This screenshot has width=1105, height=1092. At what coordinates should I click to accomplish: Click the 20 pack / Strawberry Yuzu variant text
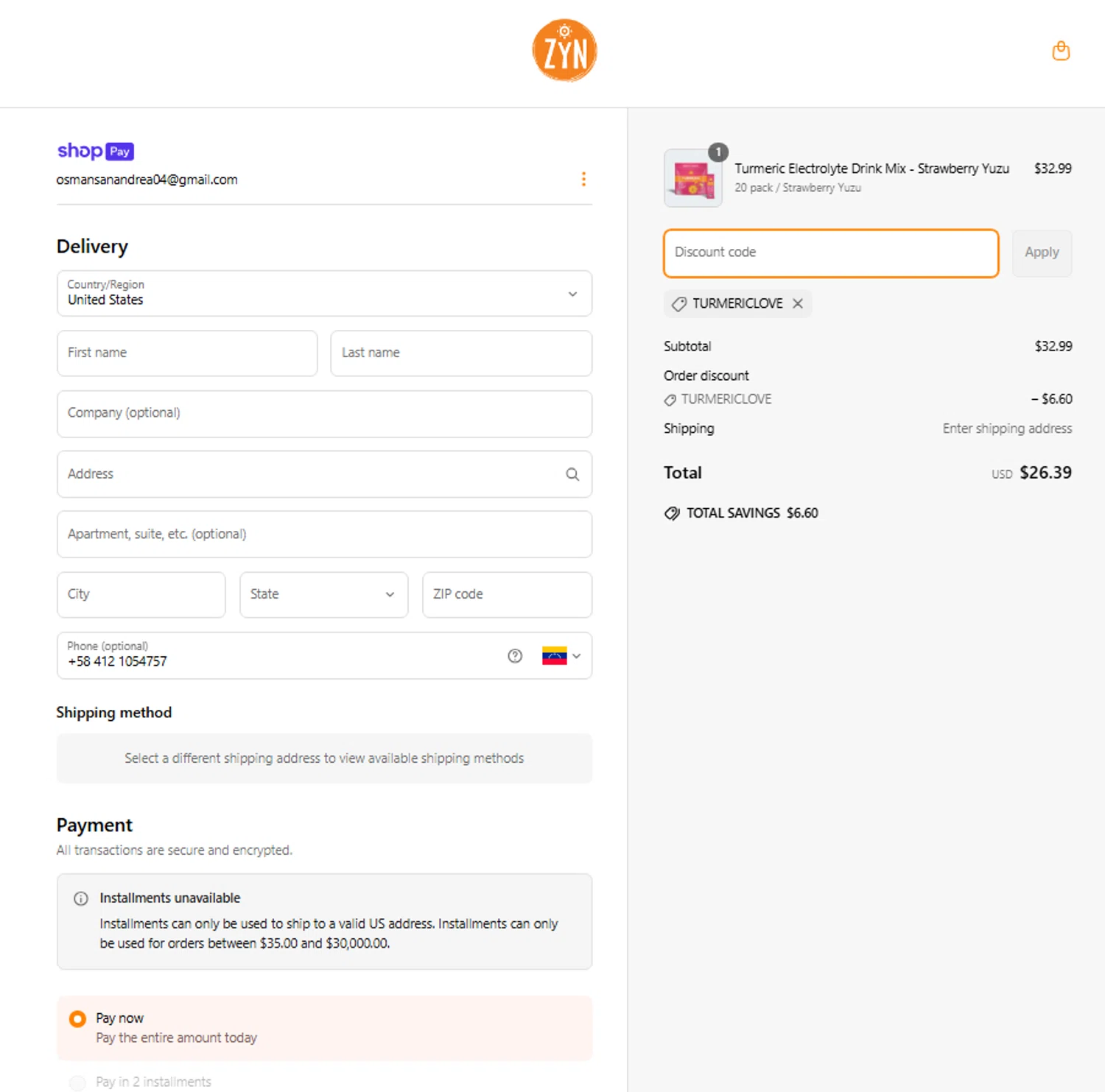(798, 188)
